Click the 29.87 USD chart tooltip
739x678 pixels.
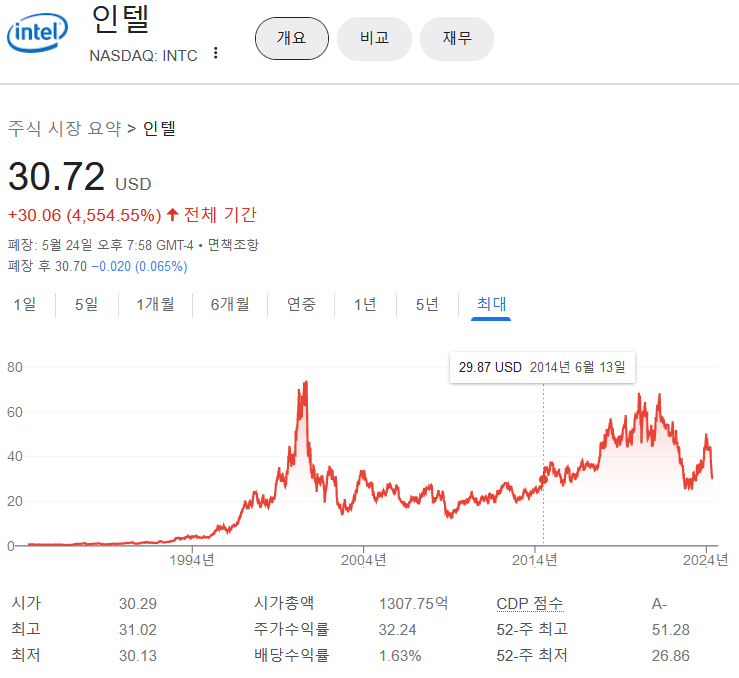542,367
